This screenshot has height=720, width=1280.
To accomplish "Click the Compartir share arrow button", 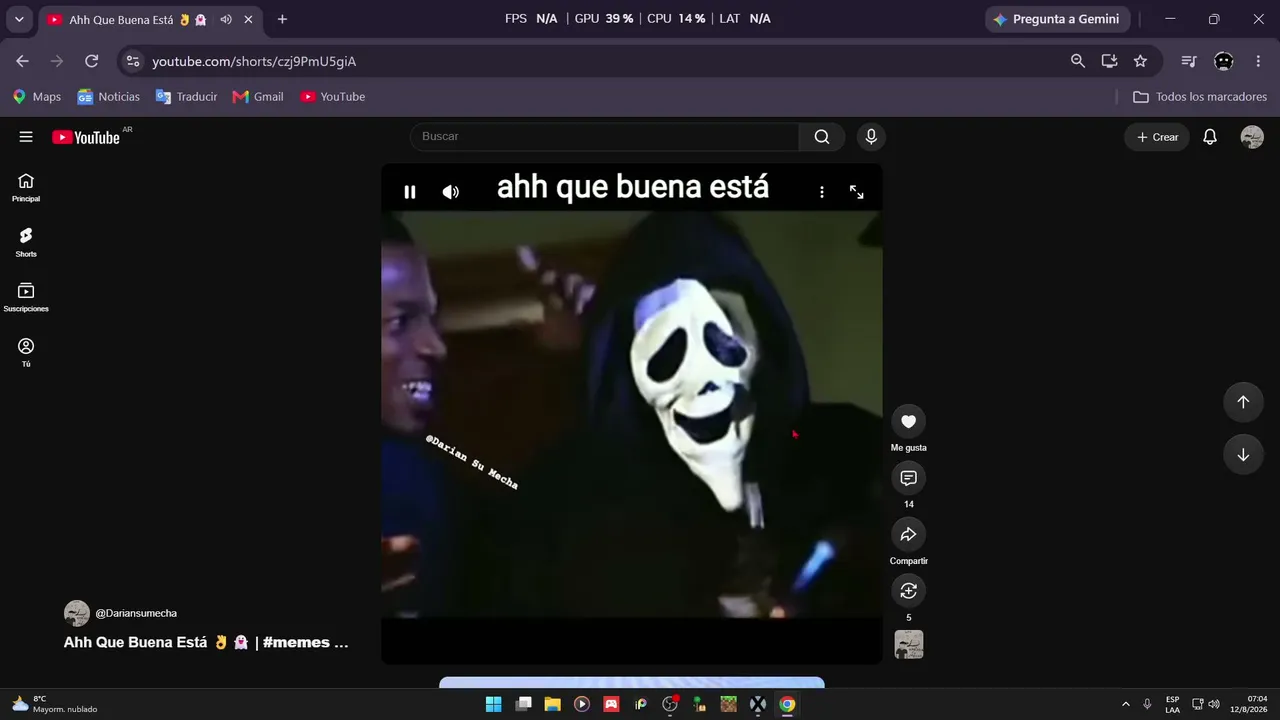I will [x=908, y=535].
